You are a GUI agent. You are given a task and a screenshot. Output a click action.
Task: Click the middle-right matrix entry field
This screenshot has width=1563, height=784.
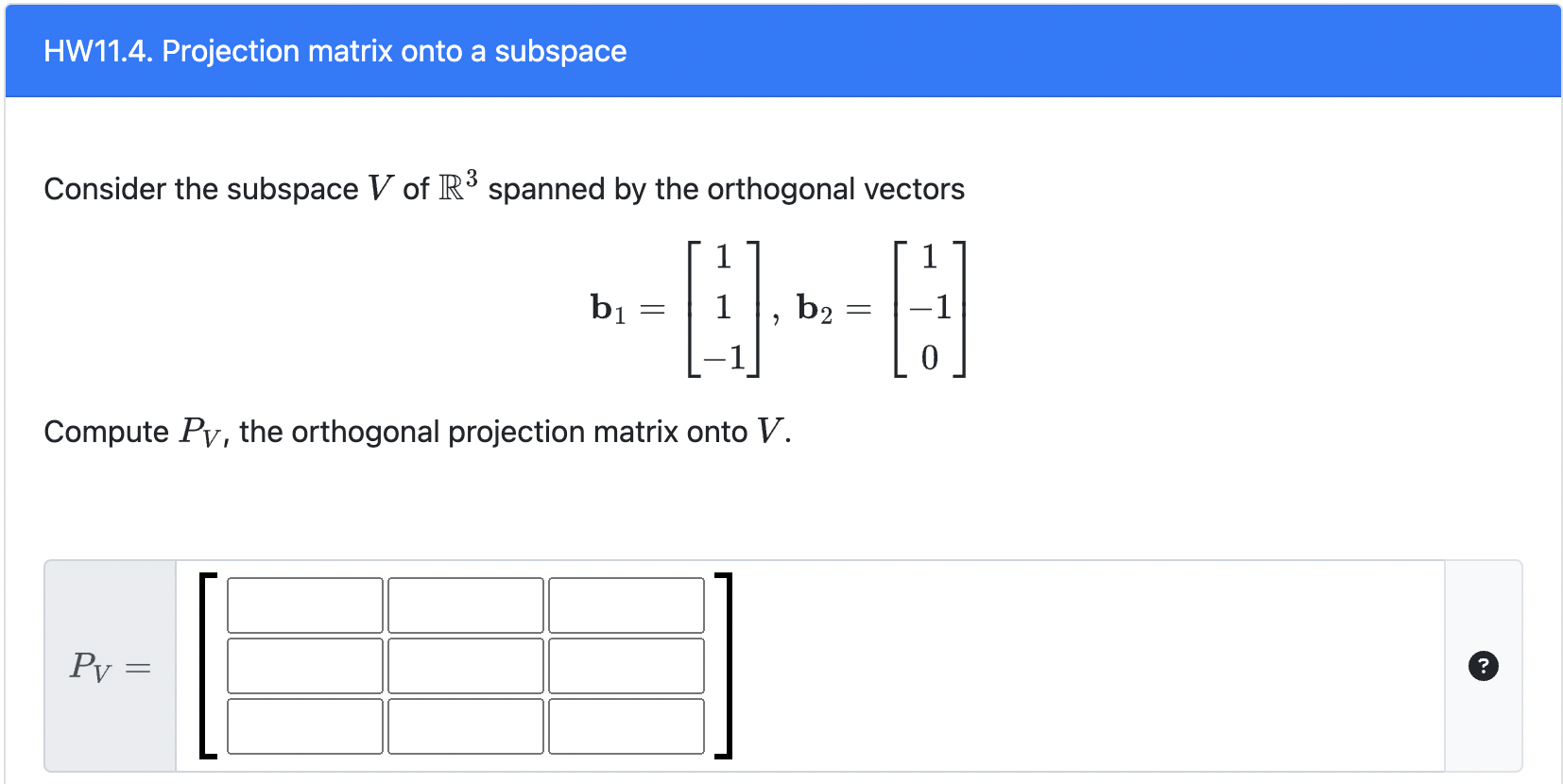(x=627, y=666)
